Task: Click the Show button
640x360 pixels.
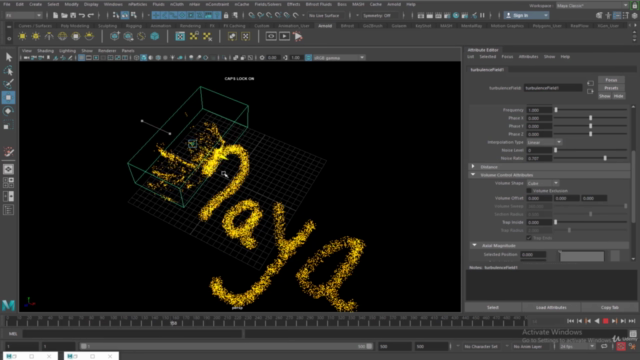Action: (604, 96)
